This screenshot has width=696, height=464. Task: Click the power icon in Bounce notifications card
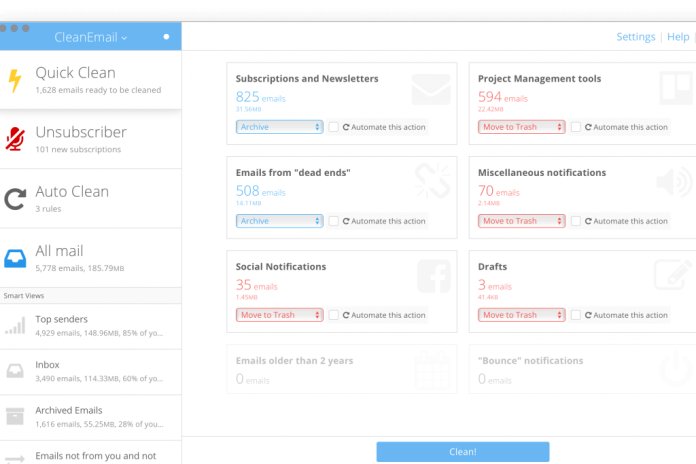pyautogui.click(x=676, y=368)
